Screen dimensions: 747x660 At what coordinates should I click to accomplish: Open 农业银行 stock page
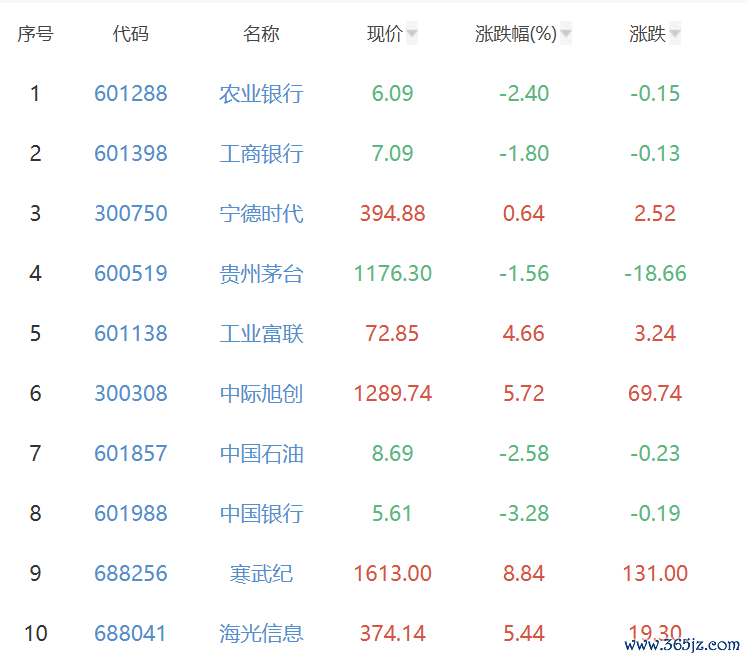point(261,93)
